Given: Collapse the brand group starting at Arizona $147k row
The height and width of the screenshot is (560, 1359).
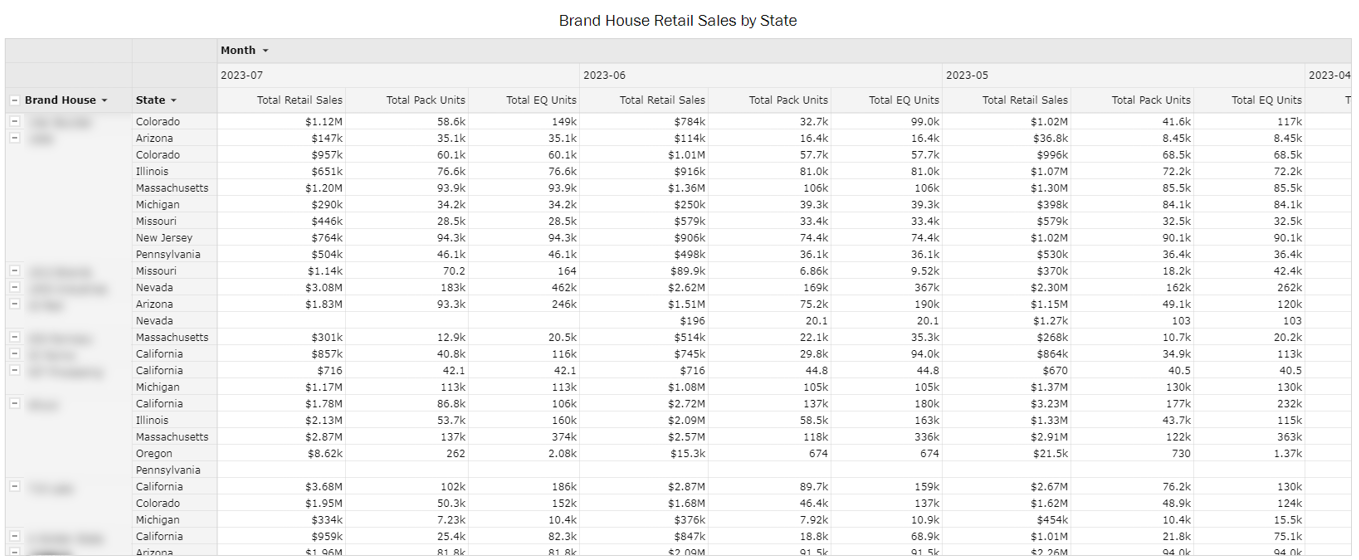Looking at the screenshot, I should (x=15, y=138).
